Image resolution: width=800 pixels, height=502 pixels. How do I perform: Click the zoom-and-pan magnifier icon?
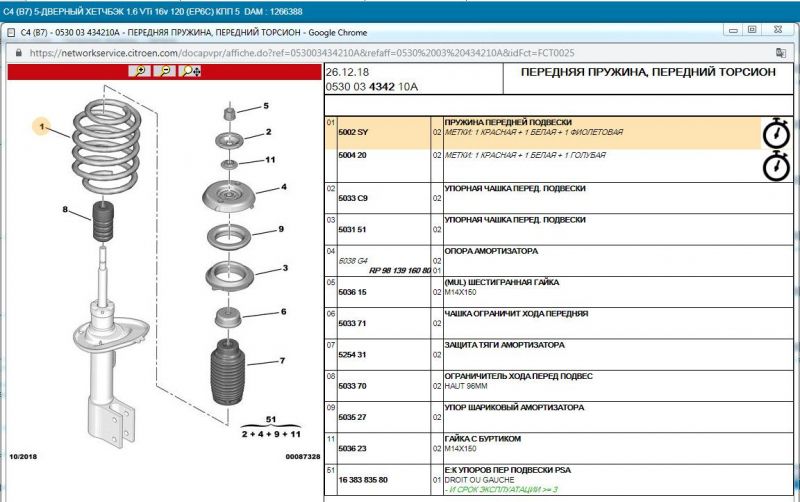(x=188, y=71)
